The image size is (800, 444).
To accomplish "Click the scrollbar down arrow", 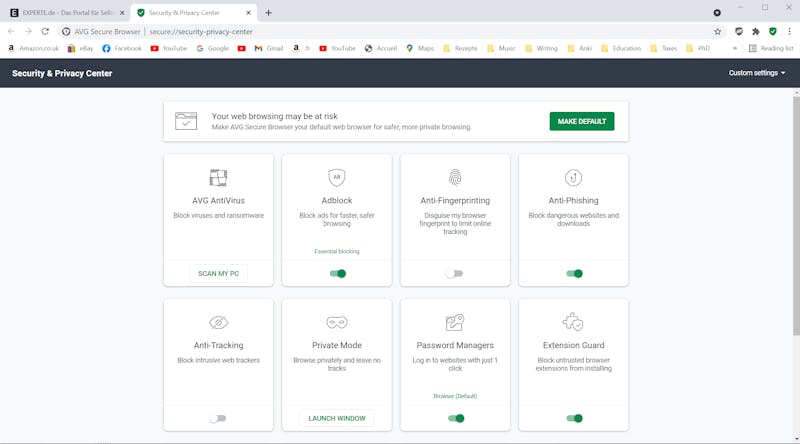I will click(x=796, y=439).
